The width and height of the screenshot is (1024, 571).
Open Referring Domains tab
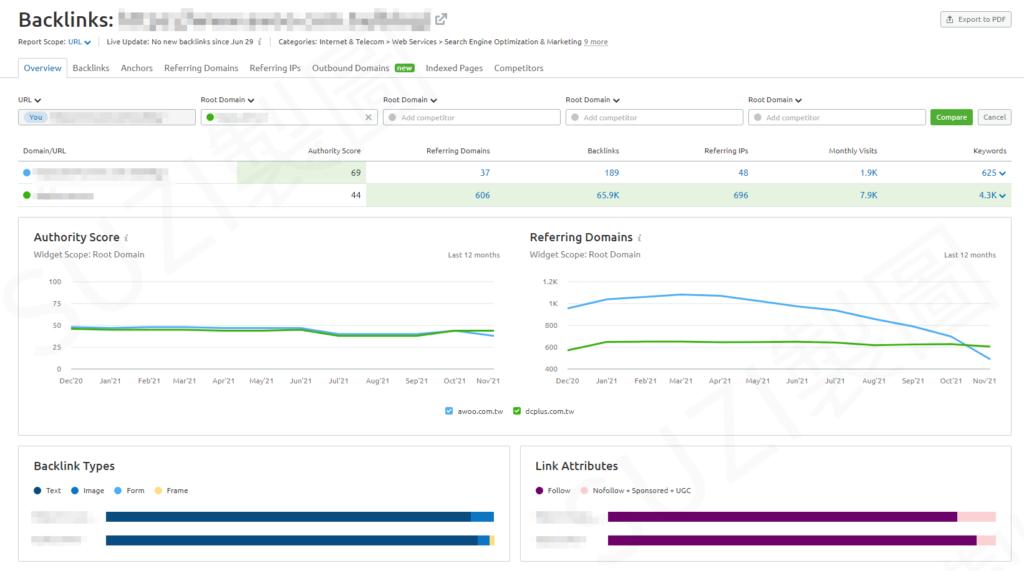click(201, 68)
